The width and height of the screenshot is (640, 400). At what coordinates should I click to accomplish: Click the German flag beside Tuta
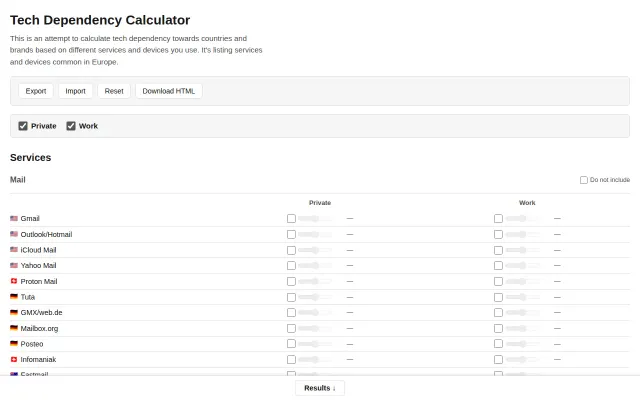coord(14,296)
